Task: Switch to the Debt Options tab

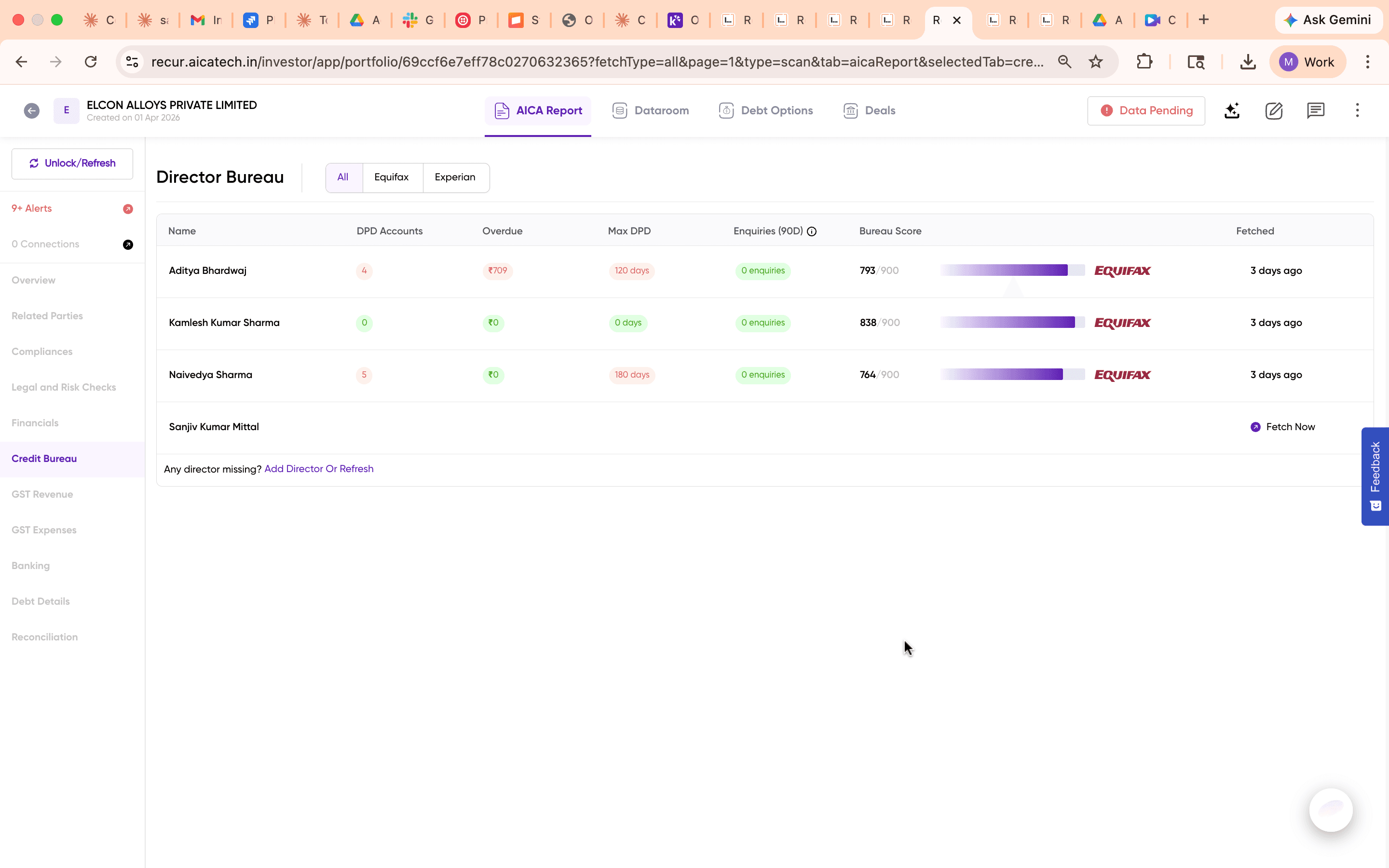Action: click(x=766, y=110)
